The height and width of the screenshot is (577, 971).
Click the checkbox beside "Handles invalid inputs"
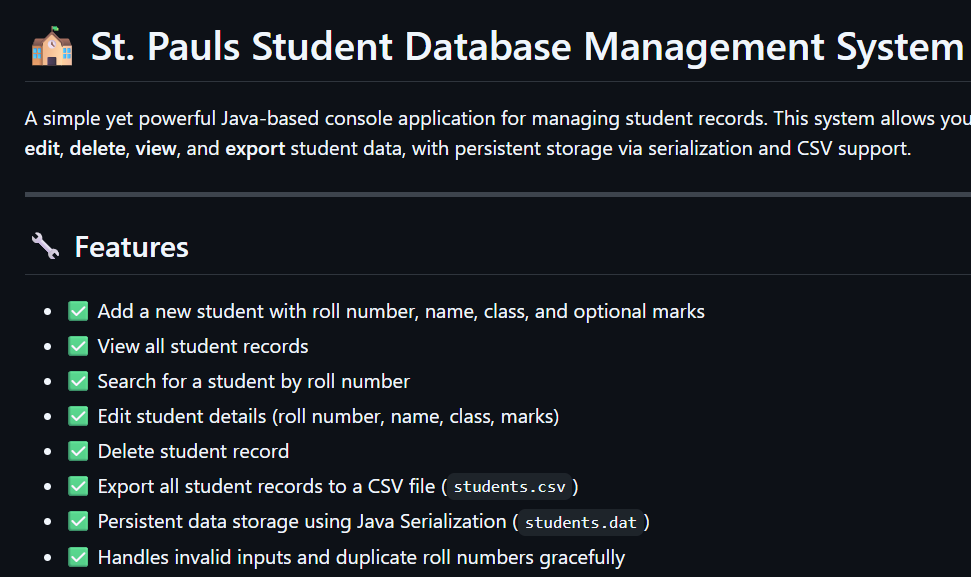[x=78, y=556]
